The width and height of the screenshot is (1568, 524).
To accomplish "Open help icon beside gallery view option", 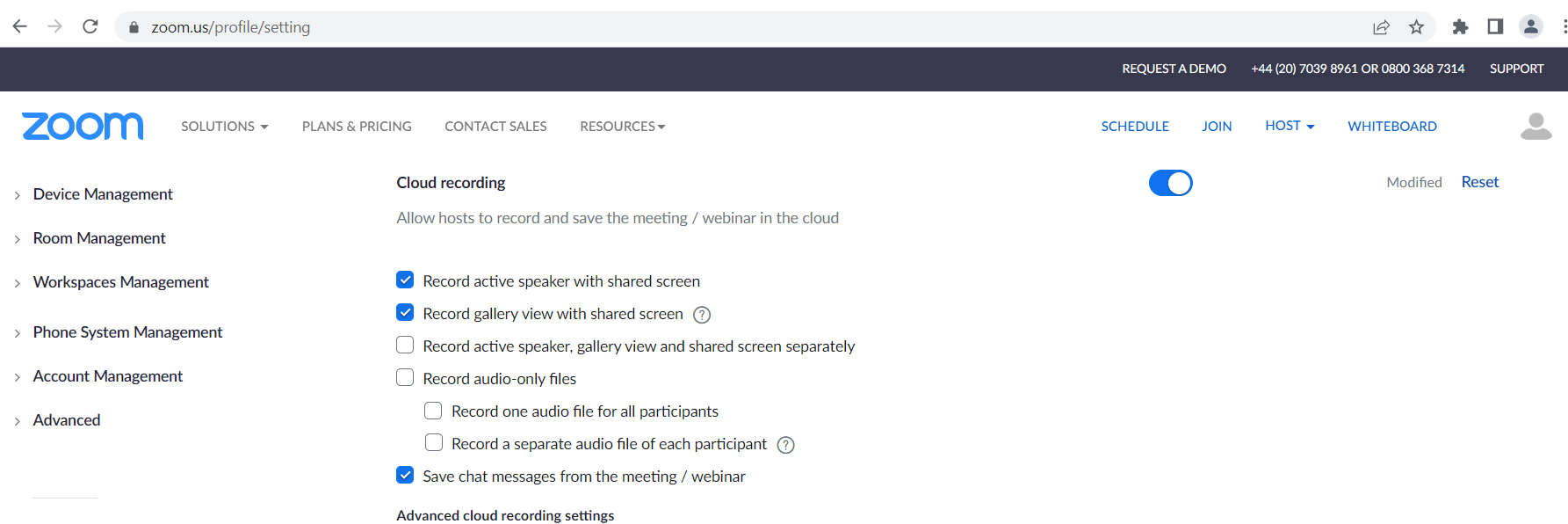I will [702, 315].
